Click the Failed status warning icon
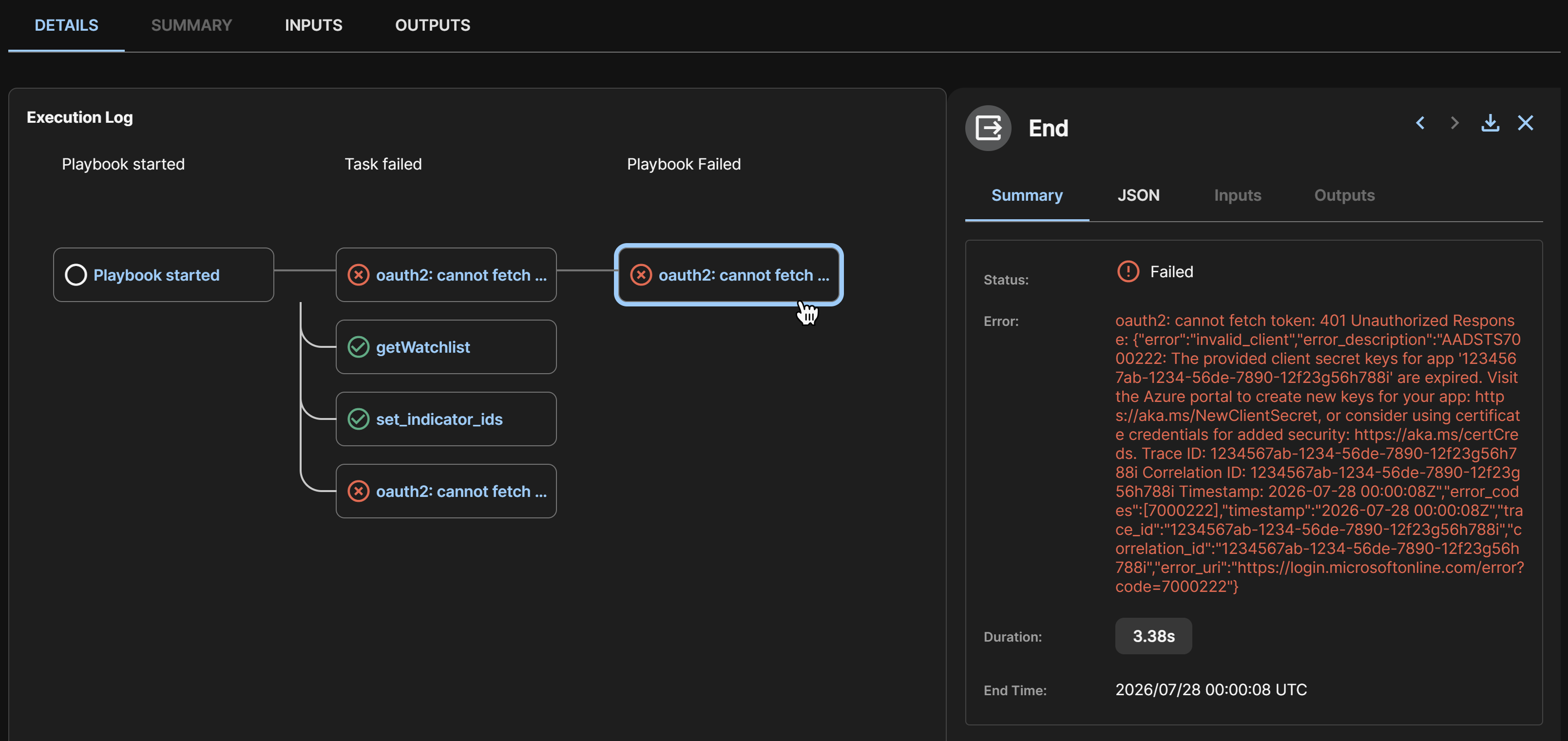1568x741 pixels. point(1128,271)
